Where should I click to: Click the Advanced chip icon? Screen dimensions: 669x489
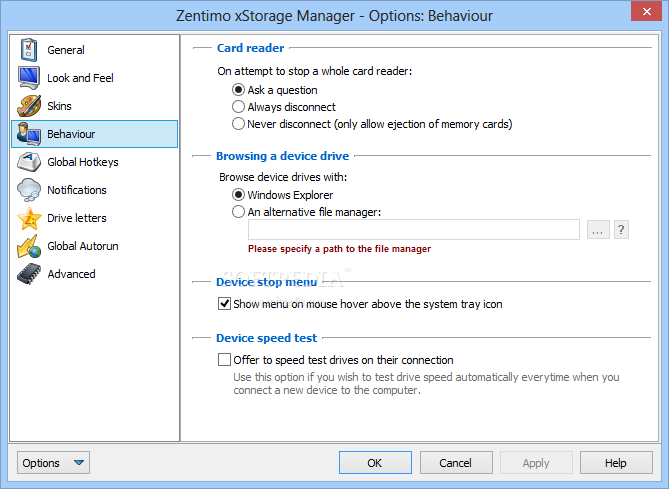pos(29,274)
